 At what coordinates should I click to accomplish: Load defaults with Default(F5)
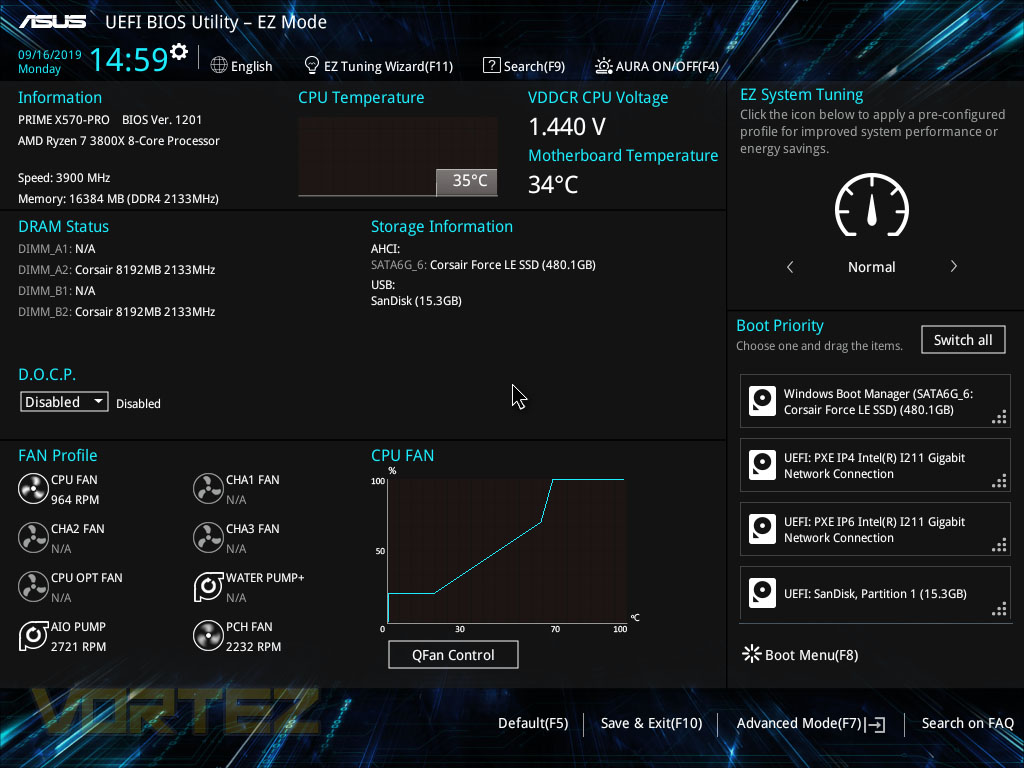(x=533, y=723)
